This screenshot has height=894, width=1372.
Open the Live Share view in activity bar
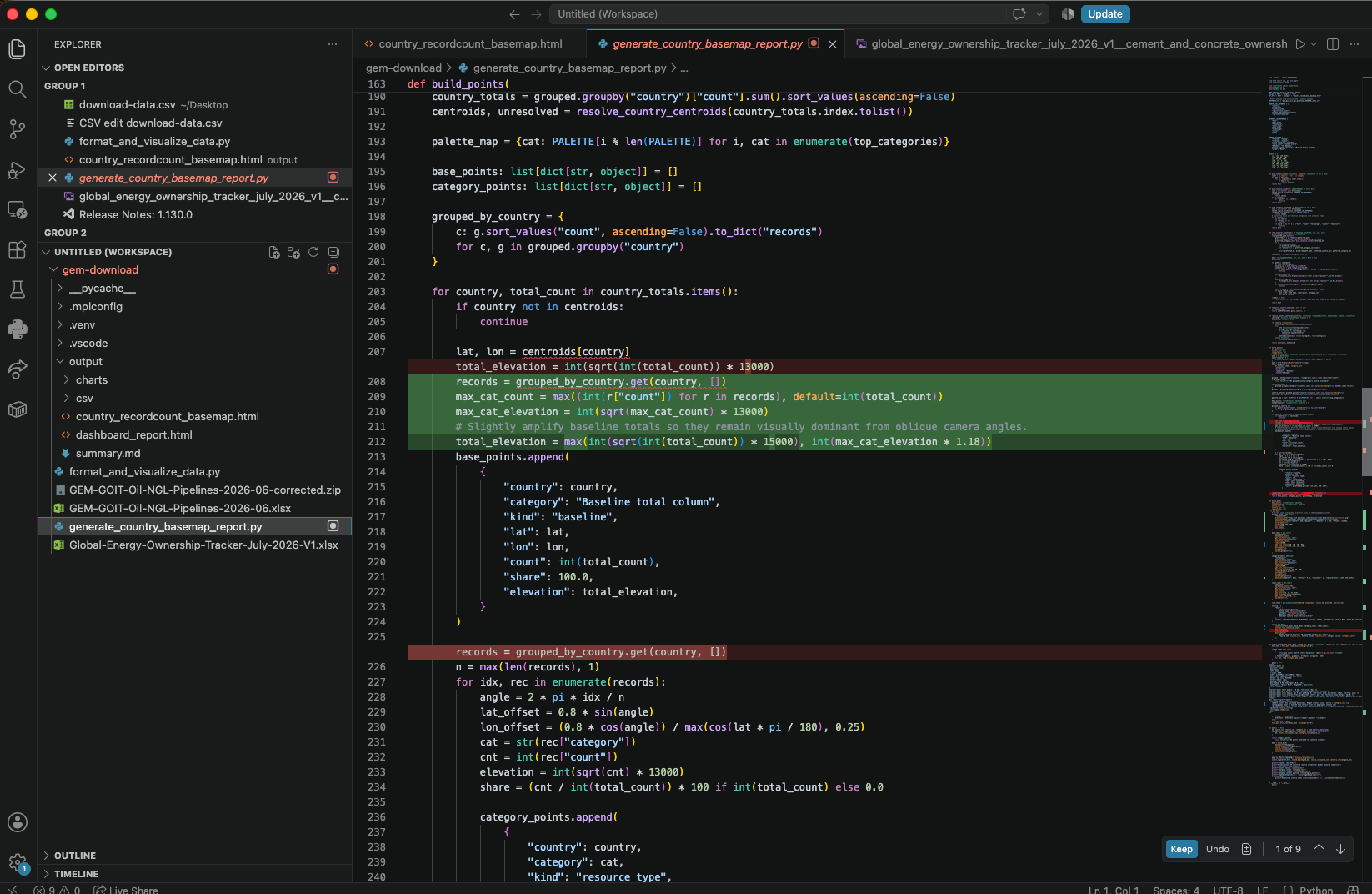[x=17, y=369]
